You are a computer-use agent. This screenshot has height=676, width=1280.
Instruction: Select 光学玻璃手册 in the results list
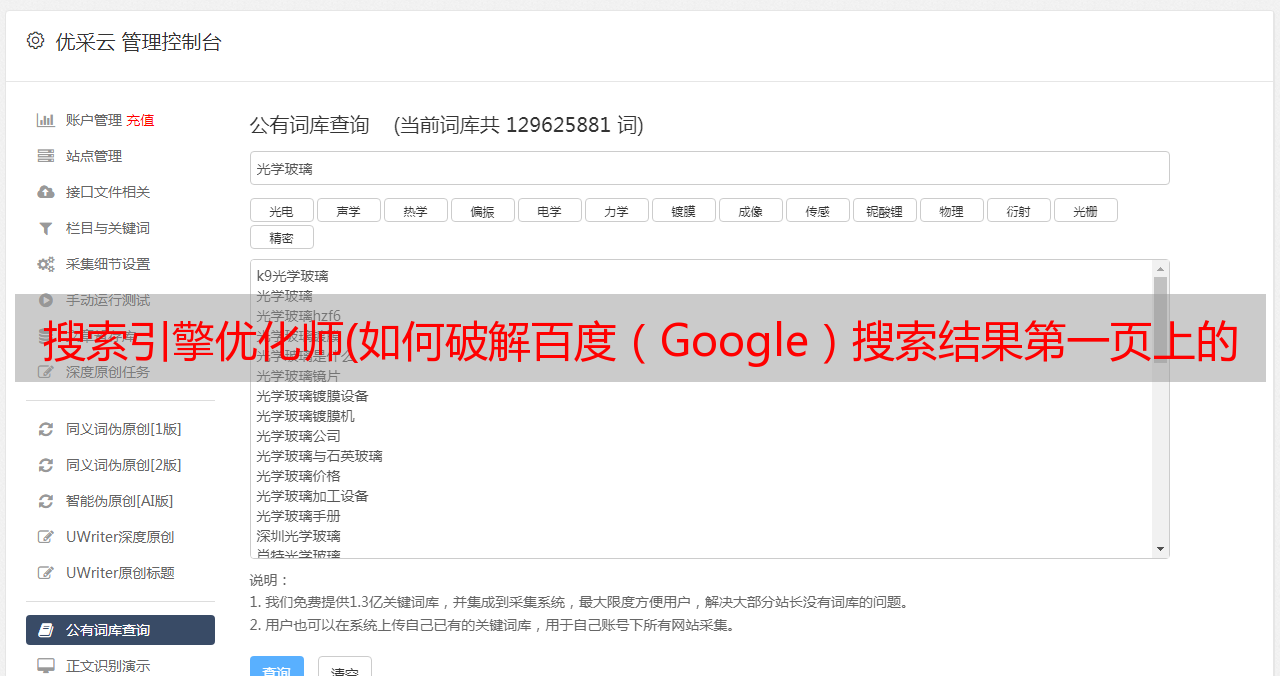point(298,516)
